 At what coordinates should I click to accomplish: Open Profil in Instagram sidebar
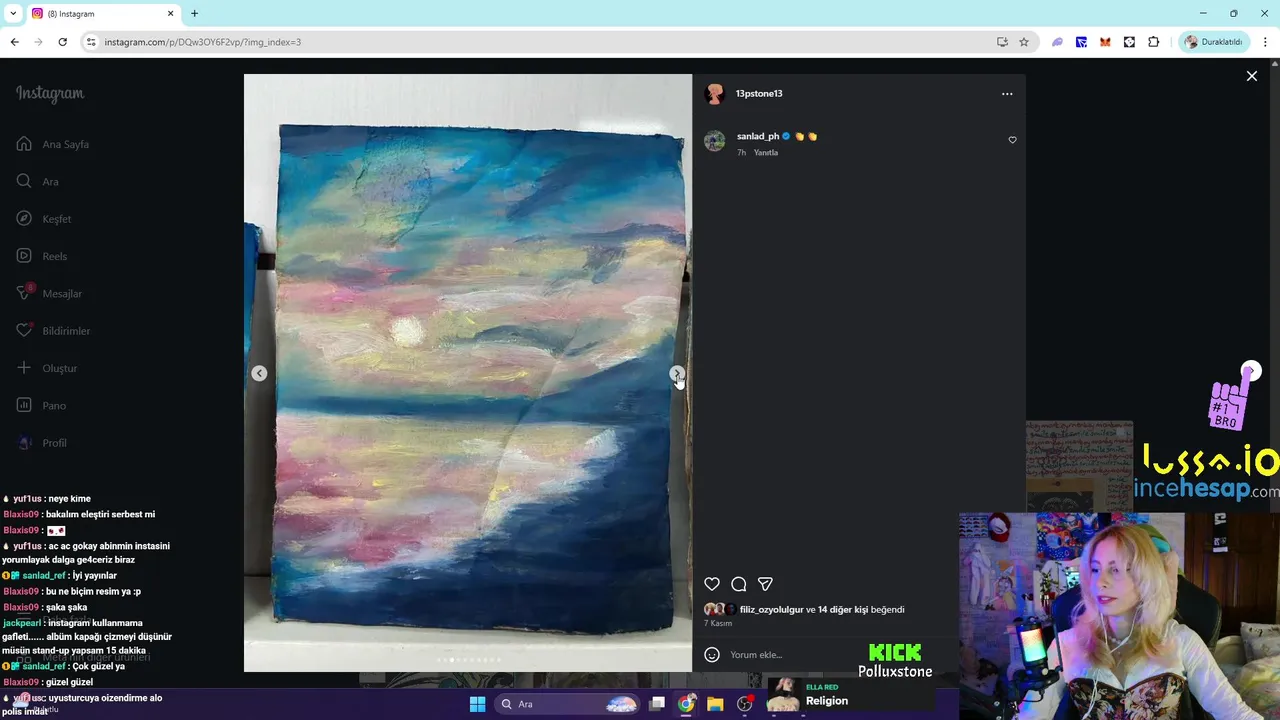41,443
